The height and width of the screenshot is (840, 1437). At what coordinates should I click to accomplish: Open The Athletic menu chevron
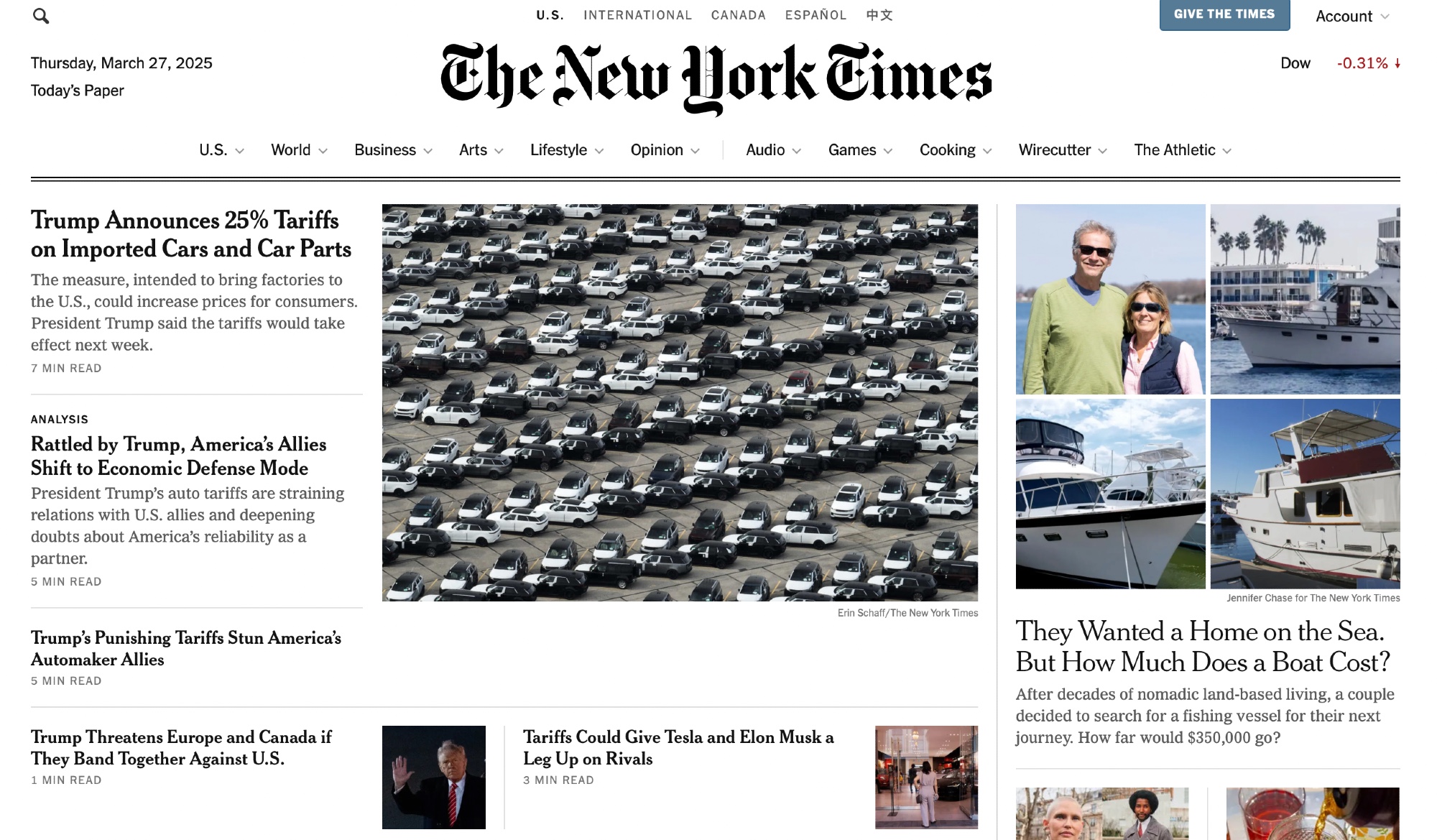click(1227, 151)
